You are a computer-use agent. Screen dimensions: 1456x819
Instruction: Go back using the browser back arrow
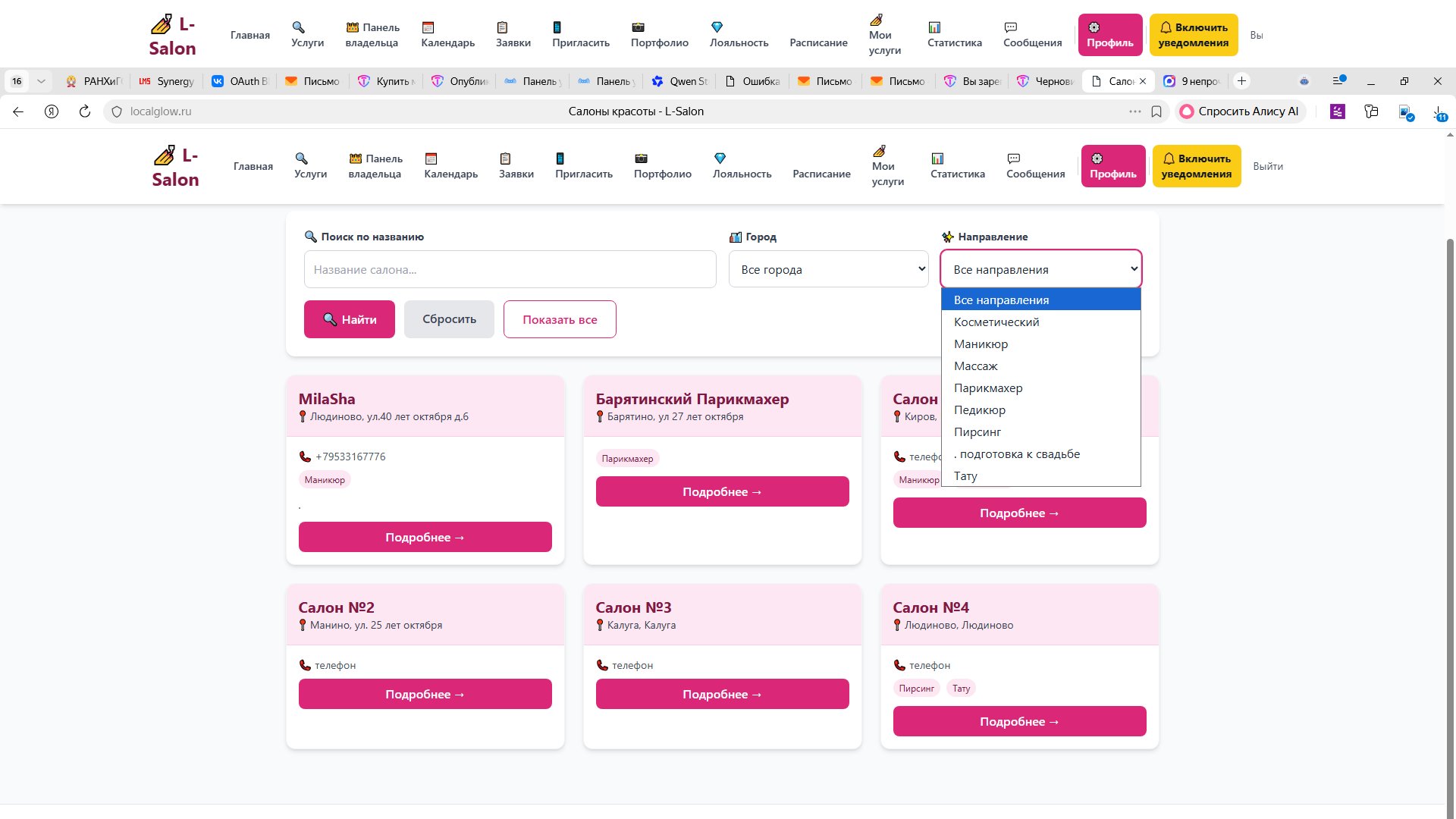tap(18, 111)
